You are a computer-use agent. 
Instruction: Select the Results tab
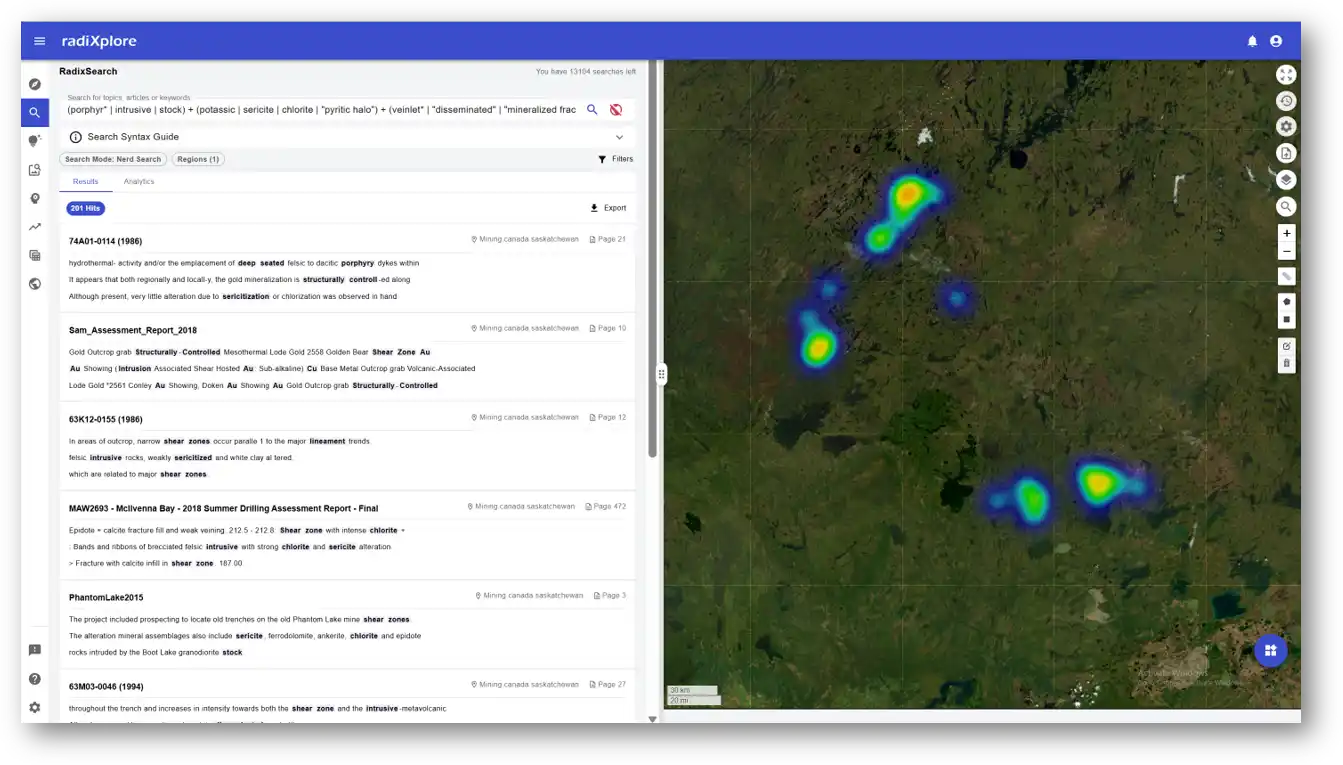85,182
